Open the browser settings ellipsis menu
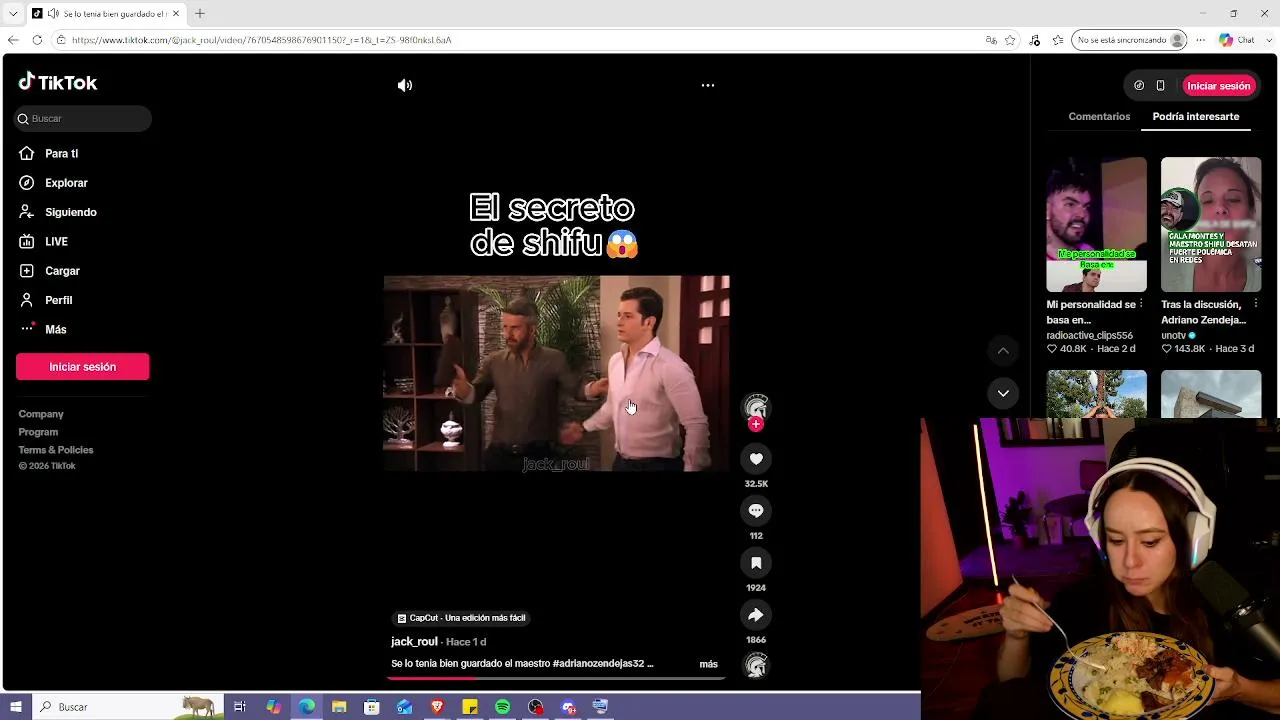Screen dimensions: 1280x720 pyautogui.click(x=1201, y=40)
